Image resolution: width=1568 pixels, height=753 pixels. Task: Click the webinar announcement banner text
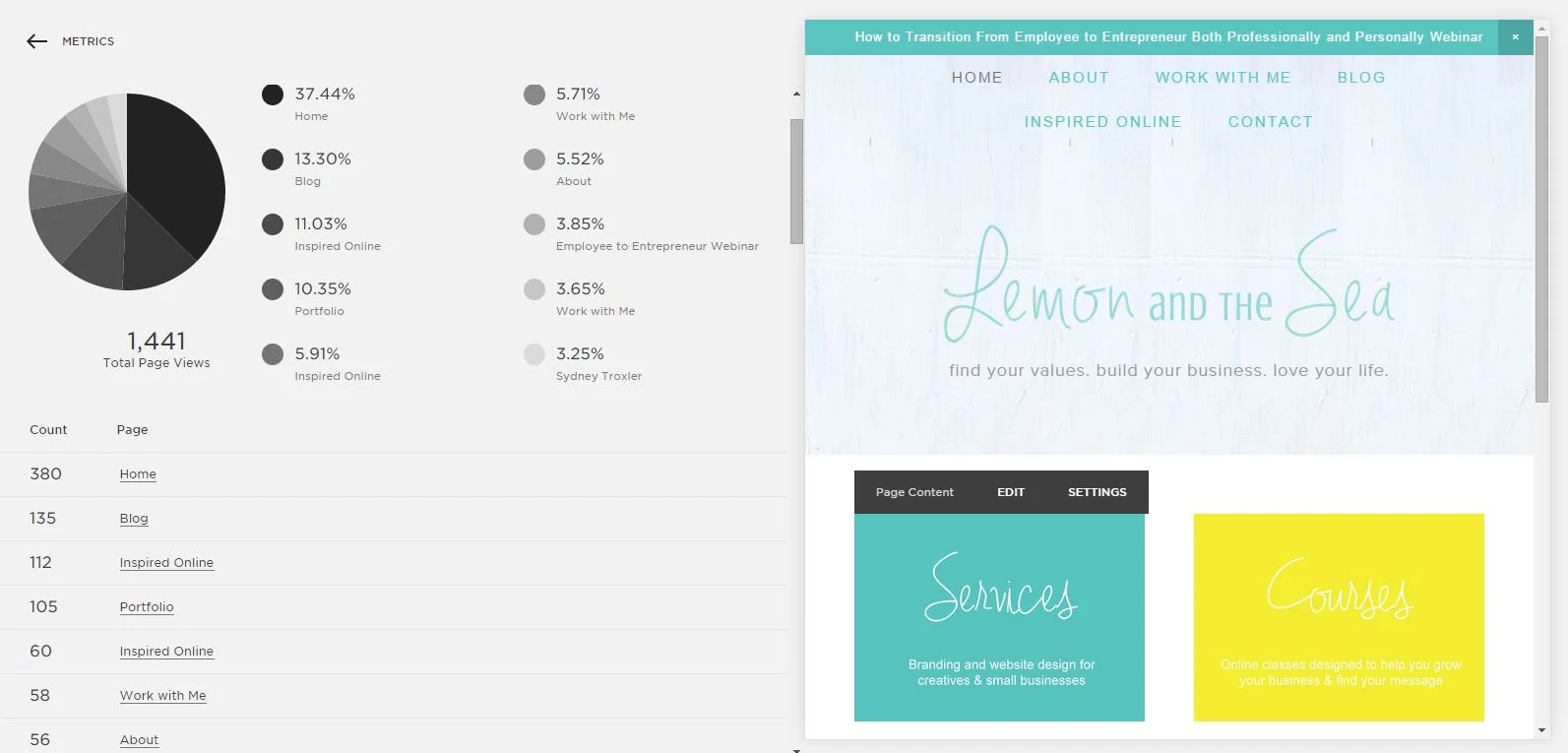pyautogui.click(x=1168, y=37)
